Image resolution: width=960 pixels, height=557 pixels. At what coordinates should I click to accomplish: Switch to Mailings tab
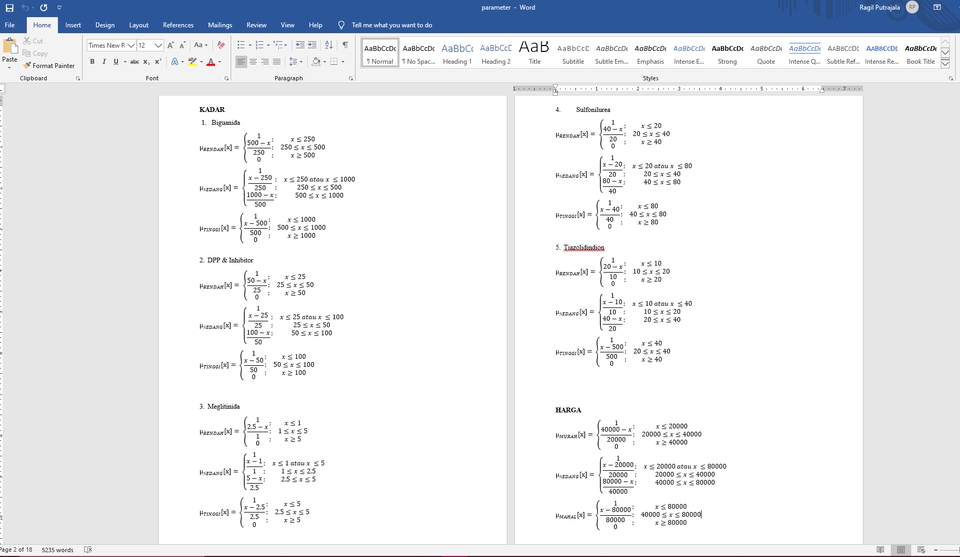tap(220, 25)
